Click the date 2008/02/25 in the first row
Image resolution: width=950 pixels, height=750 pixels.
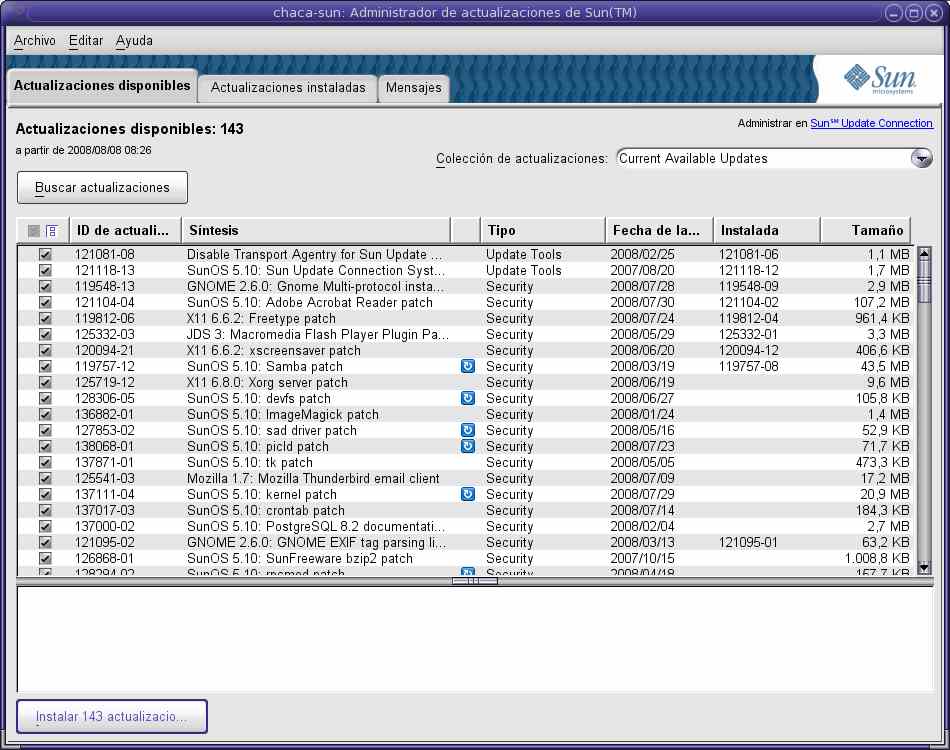tap(642, 254)
